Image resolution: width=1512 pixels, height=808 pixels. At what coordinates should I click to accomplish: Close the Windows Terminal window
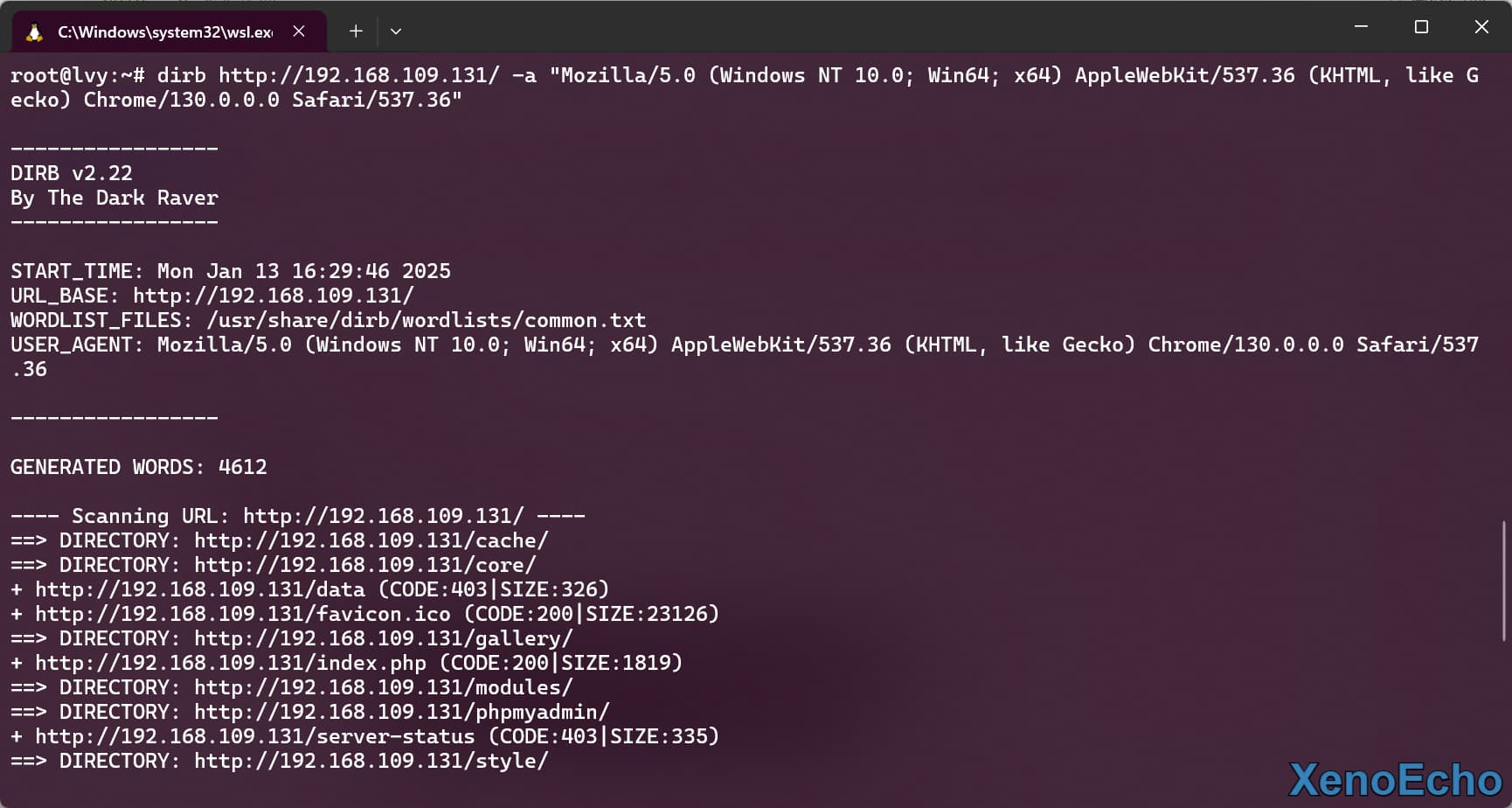(1481, 27)
